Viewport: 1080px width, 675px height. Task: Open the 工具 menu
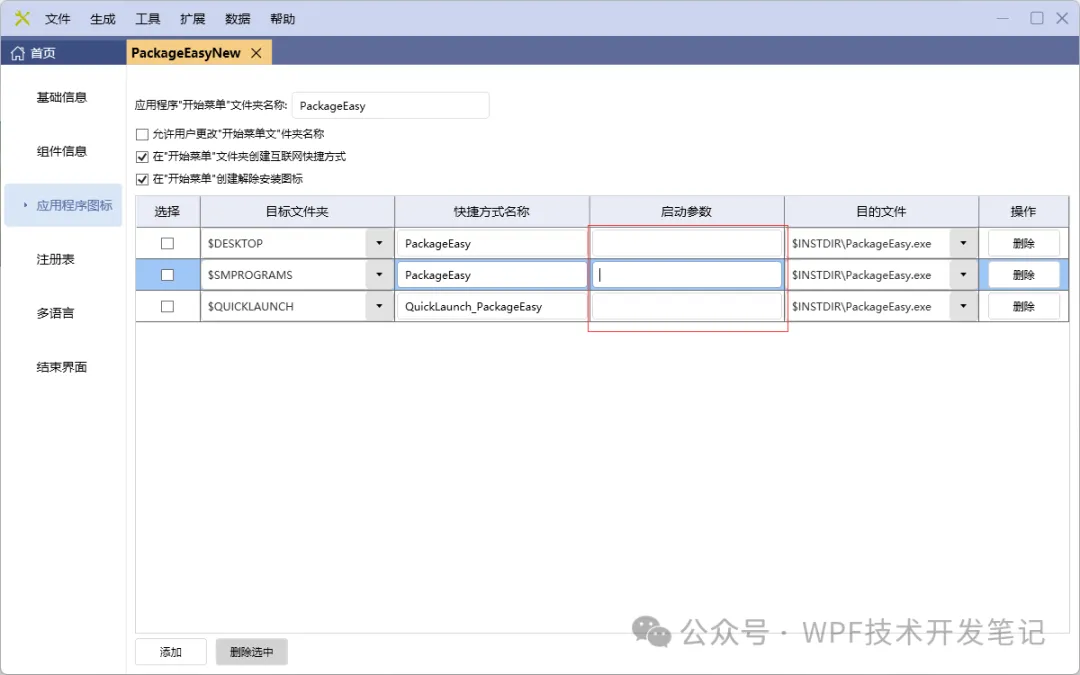147,19
